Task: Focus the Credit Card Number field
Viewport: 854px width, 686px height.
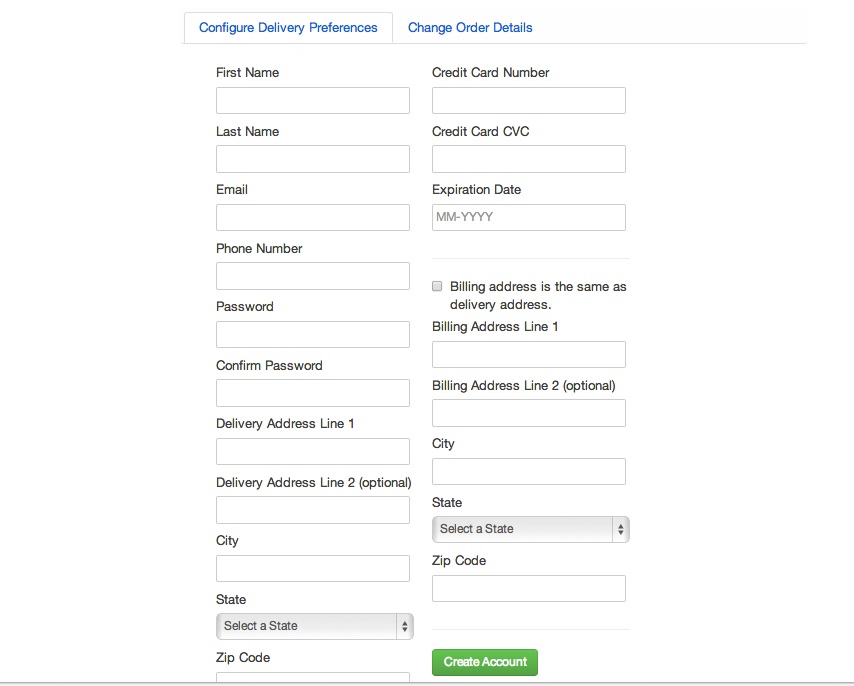Action: coord(529,100)
